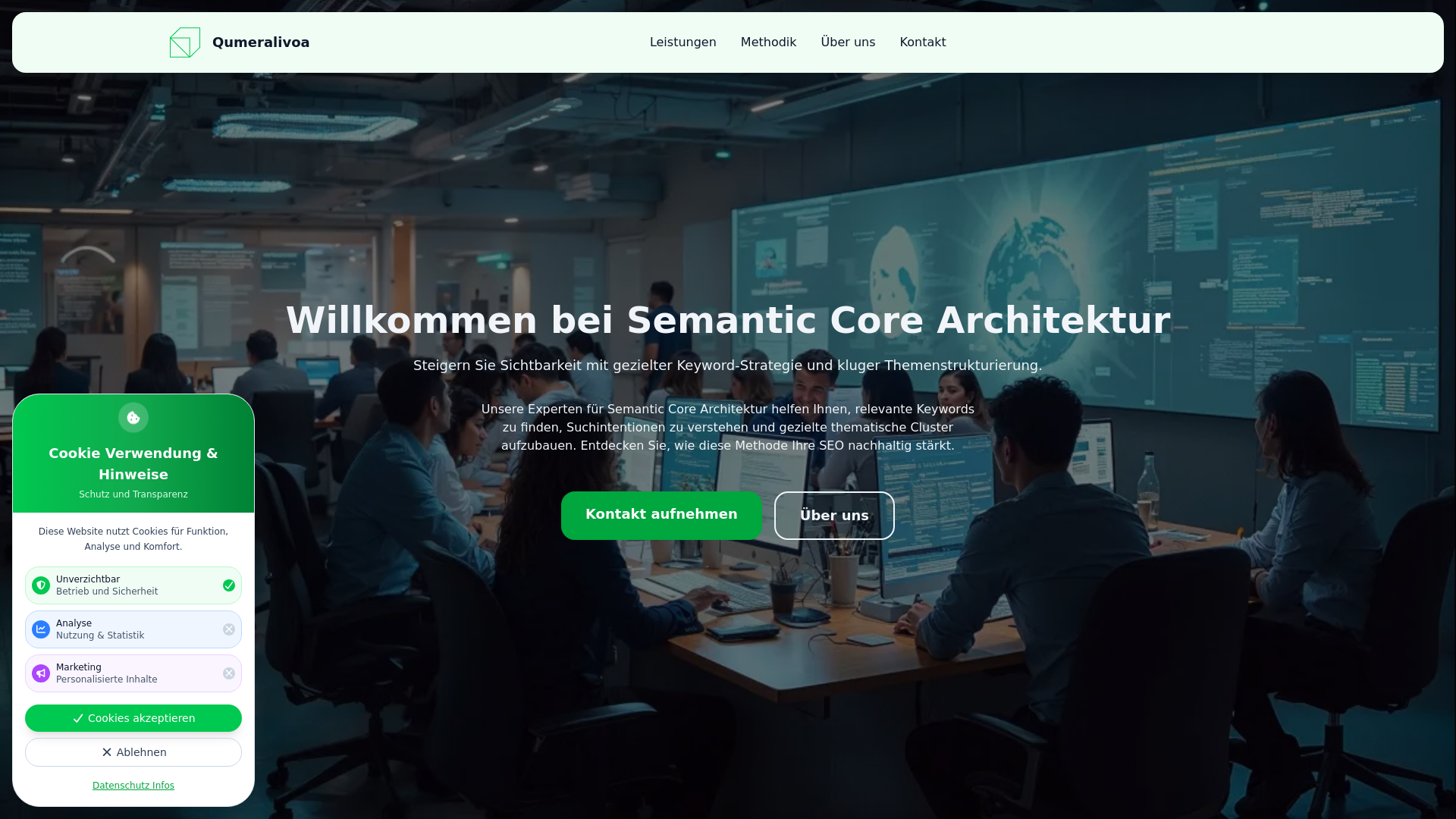Toggle the green checkmark for Unverzichtbar cookies
1456x819 pixels.
[229, 585]
